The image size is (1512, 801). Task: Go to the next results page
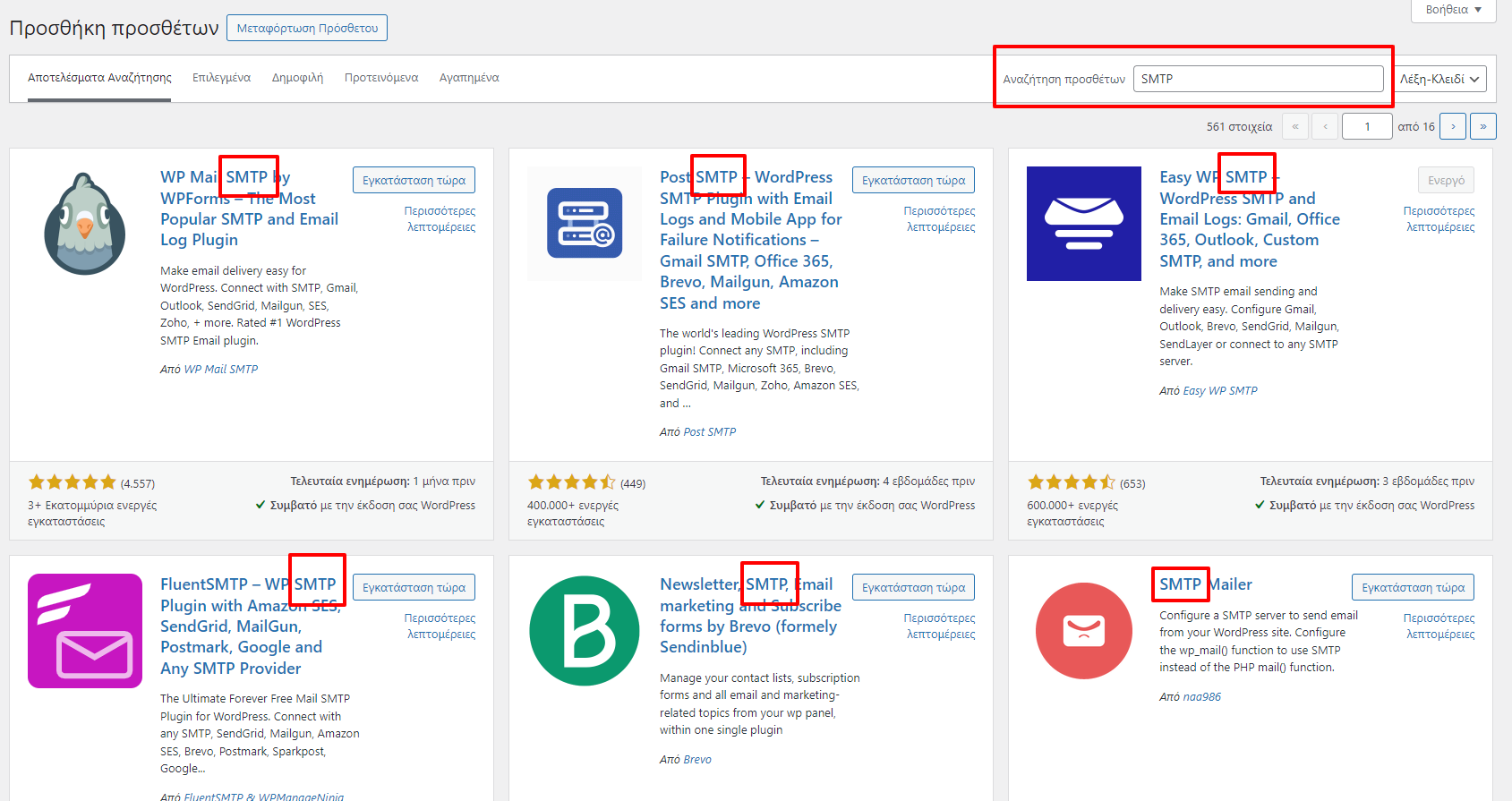click(1453, 126)
